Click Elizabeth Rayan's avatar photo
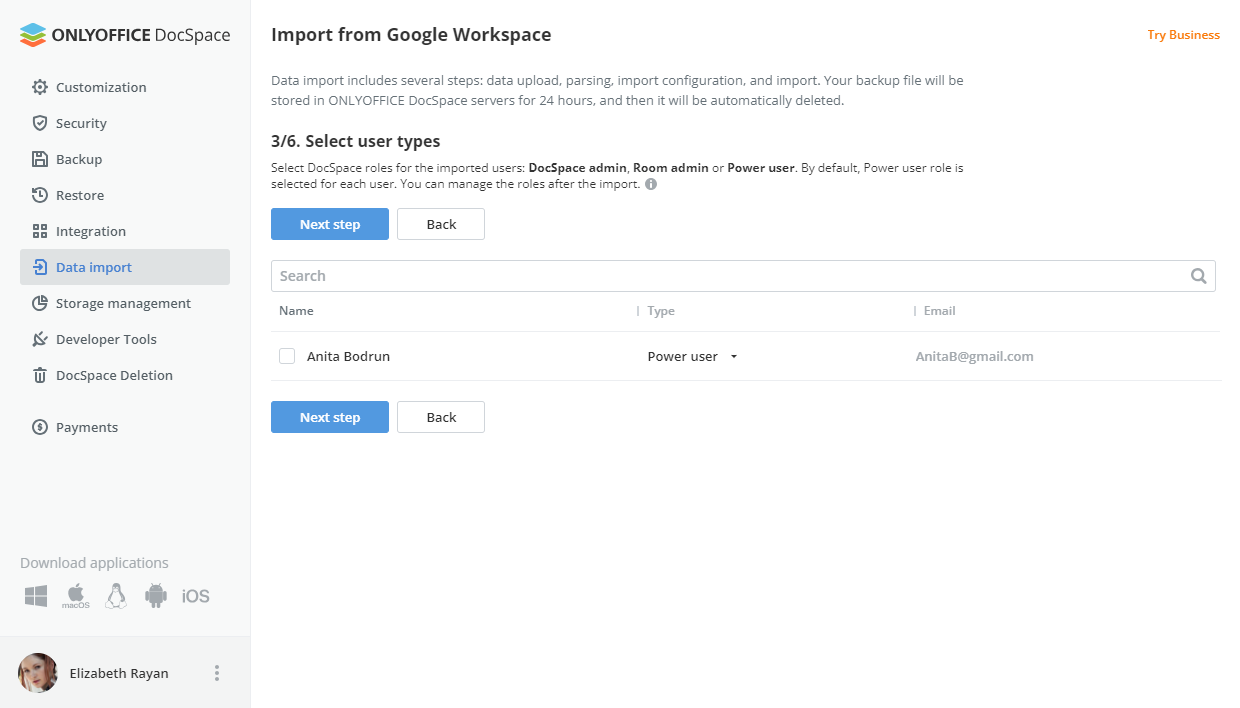The height and width of the screenshot is (708, 1240). tap(38, 673)
